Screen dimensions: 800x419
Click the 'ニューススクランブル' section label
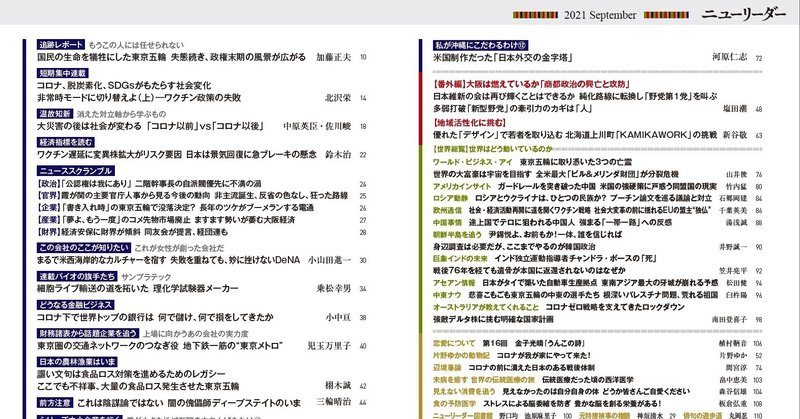pos(76,171)
